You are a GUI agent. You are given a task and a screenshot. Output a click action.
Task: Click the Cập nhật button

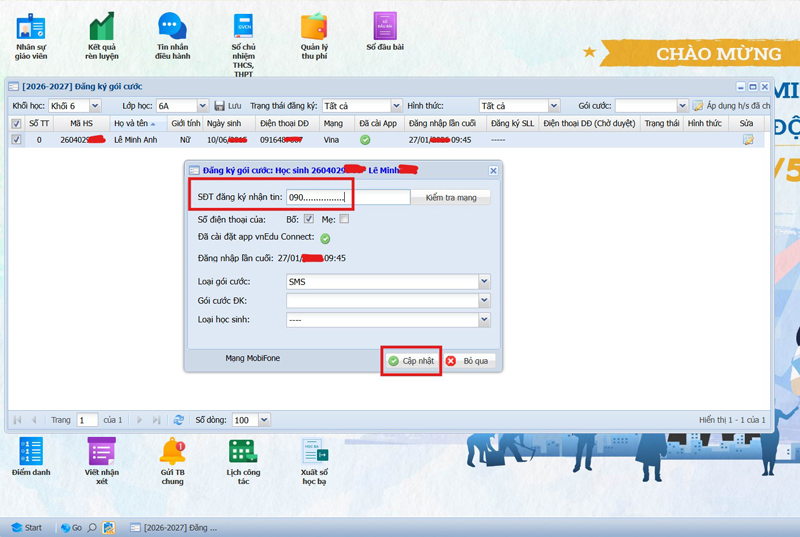pos(411,361)
